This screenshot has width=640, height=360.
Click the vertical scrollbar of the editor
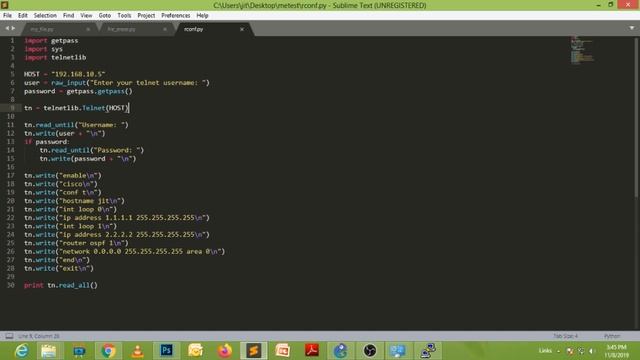point(636,118)
